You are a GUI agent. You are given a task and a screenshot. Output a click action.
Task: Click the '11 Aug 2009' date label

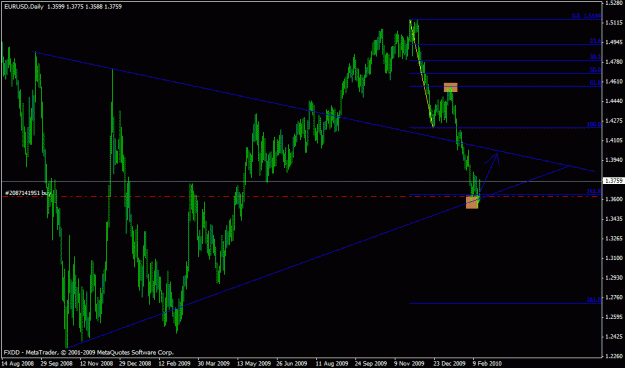(332, 364)
